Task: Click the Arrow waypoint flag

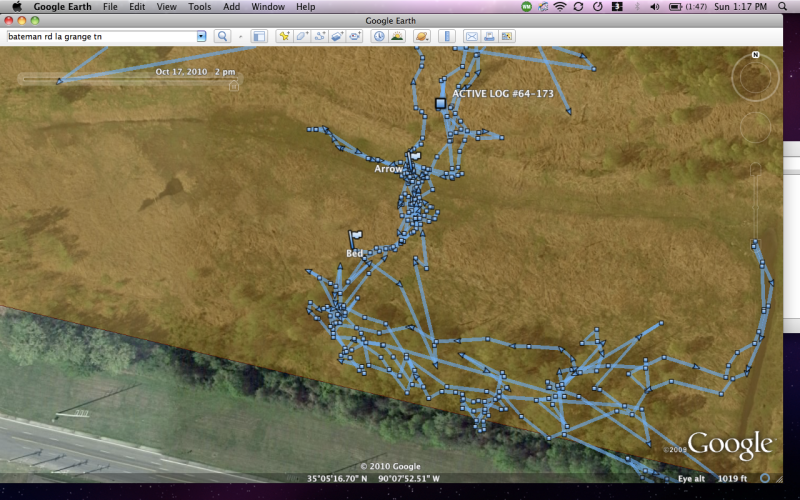Action: 412,159
